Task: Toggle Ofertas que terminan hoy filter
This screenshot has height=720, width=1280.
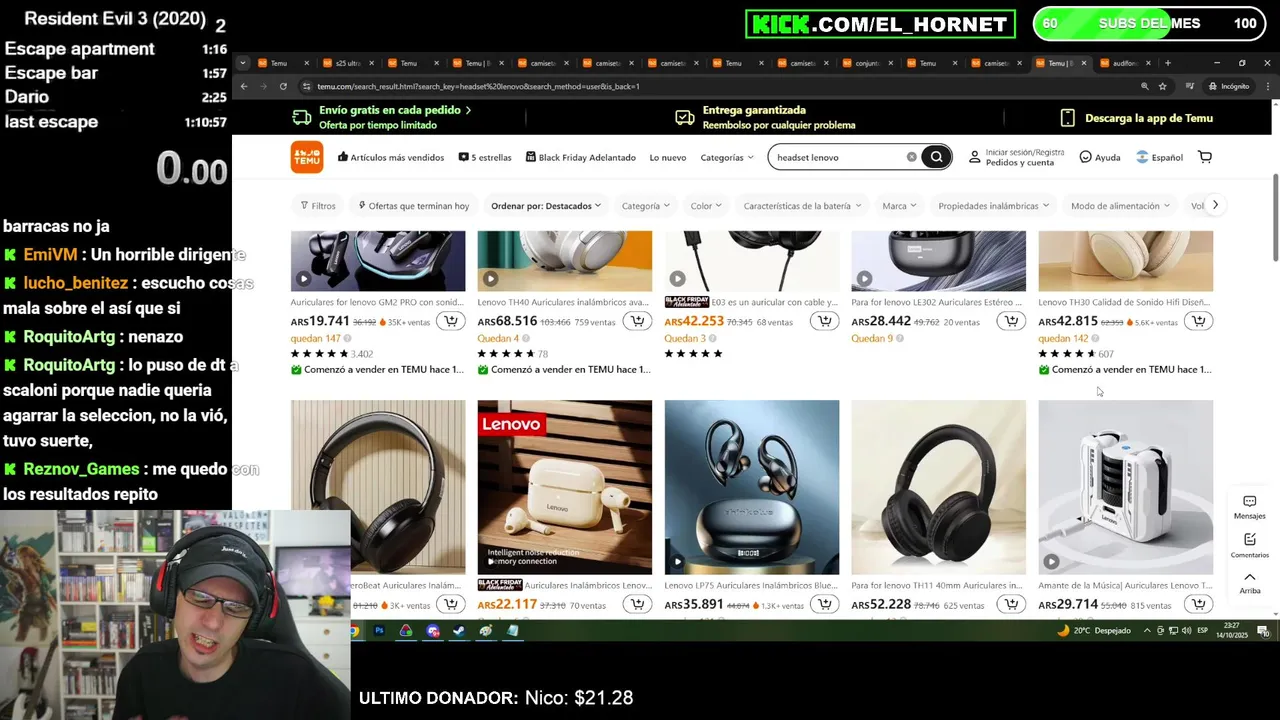Action: pyautogui.click(x=414, y=206)
